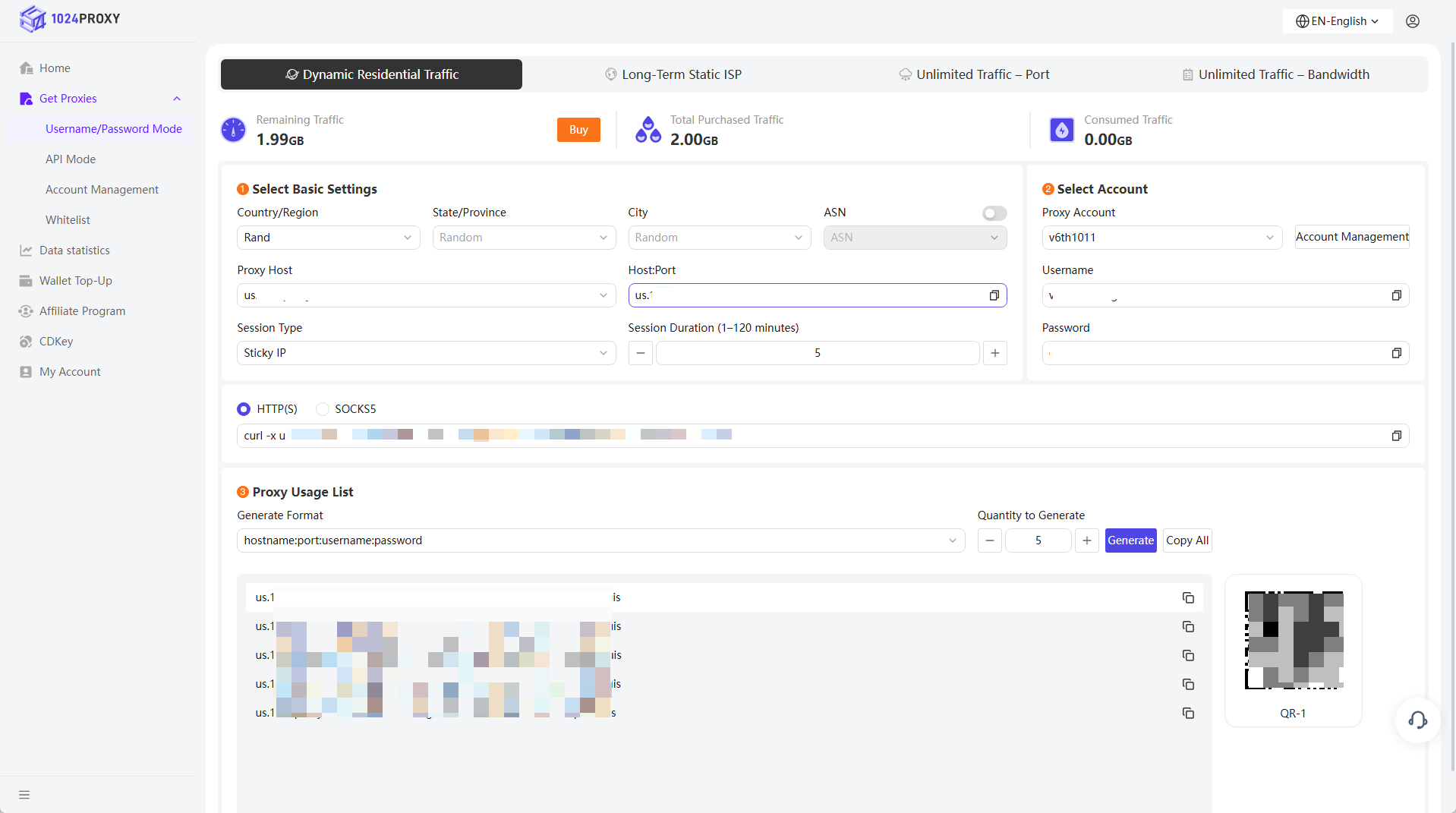Click the blue Generate button
This screenshot has width=1456, height=813.
(1130, 540)
